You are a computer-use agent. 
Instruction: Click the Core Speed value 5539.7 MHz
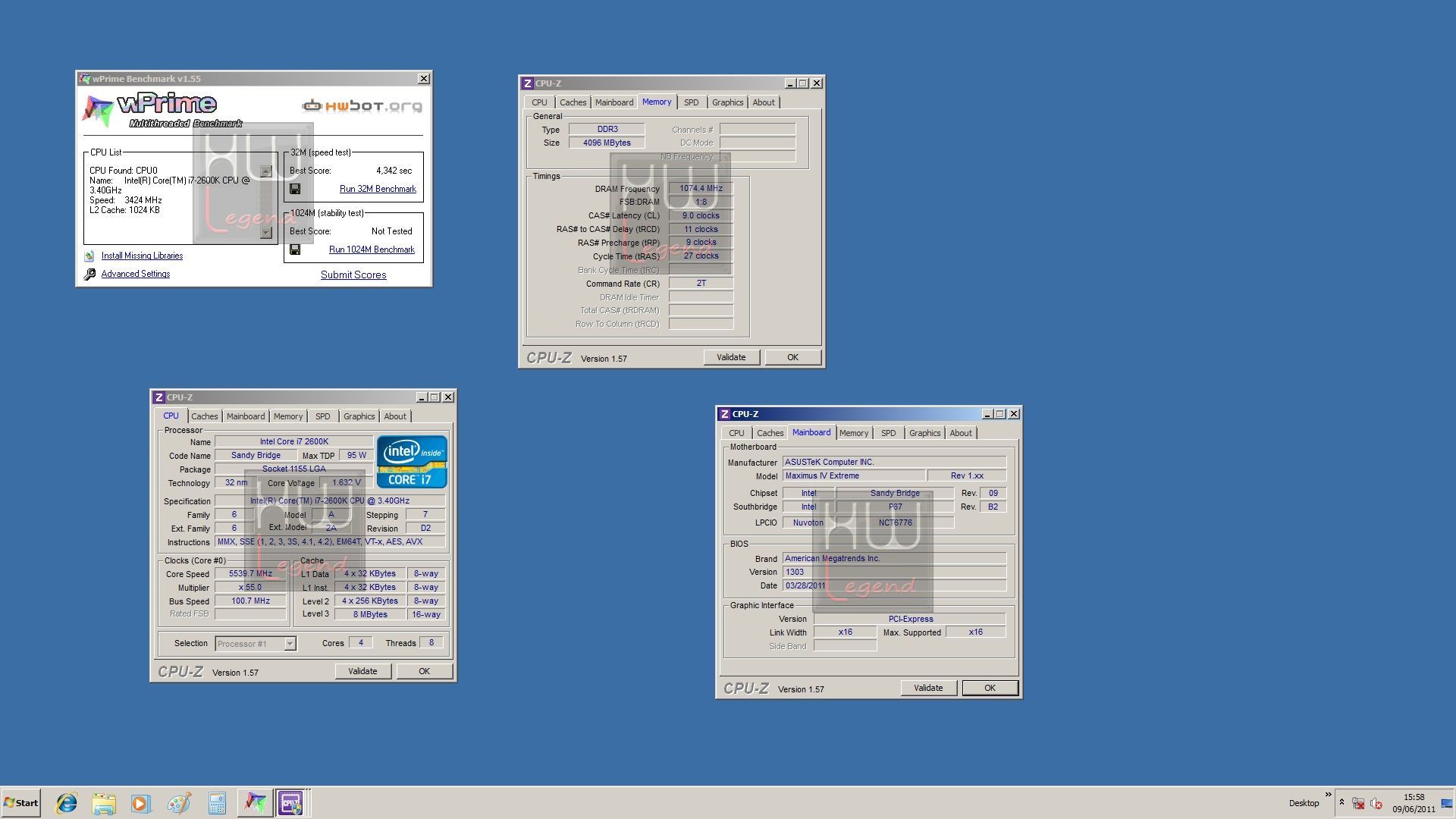pyautogui.click(x=250, y=574)
